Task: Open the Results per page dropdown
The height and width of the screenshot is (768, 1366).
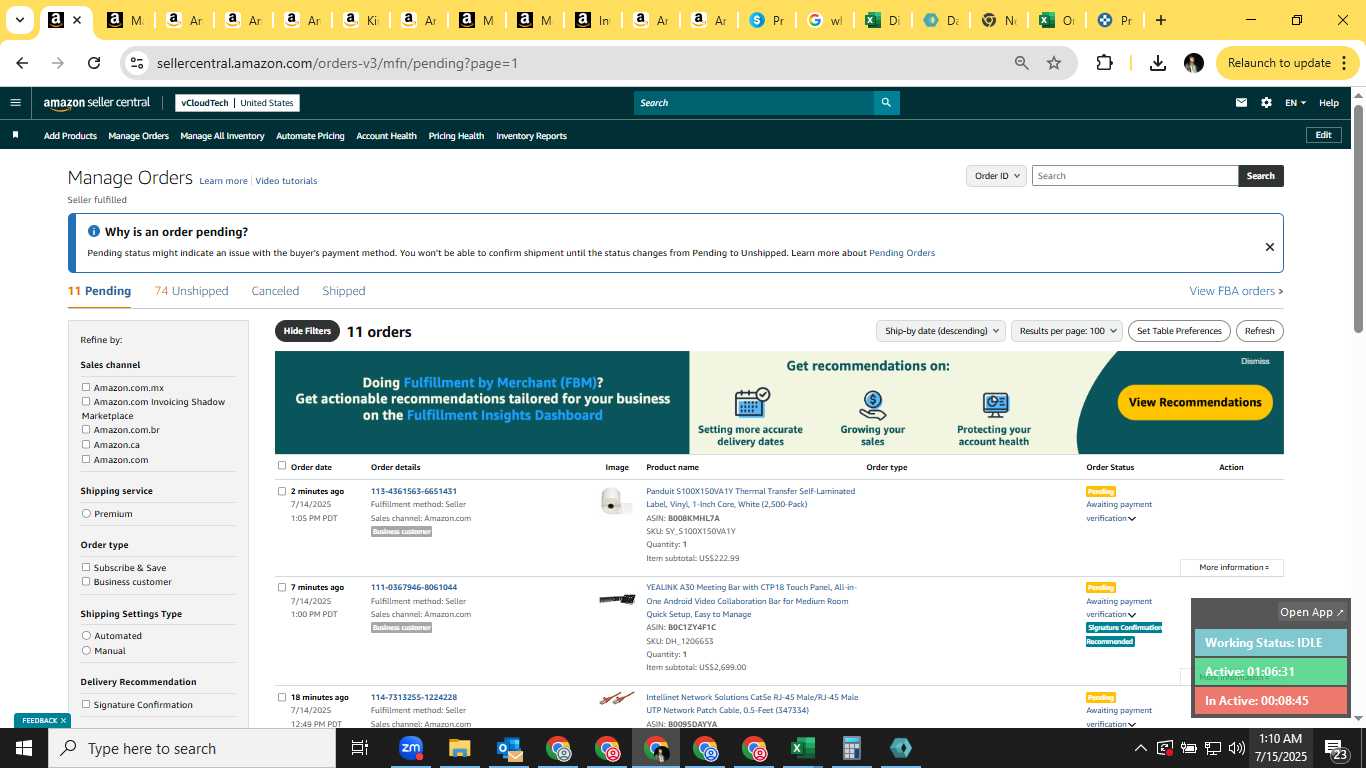Action: [x=1066, y=331]
